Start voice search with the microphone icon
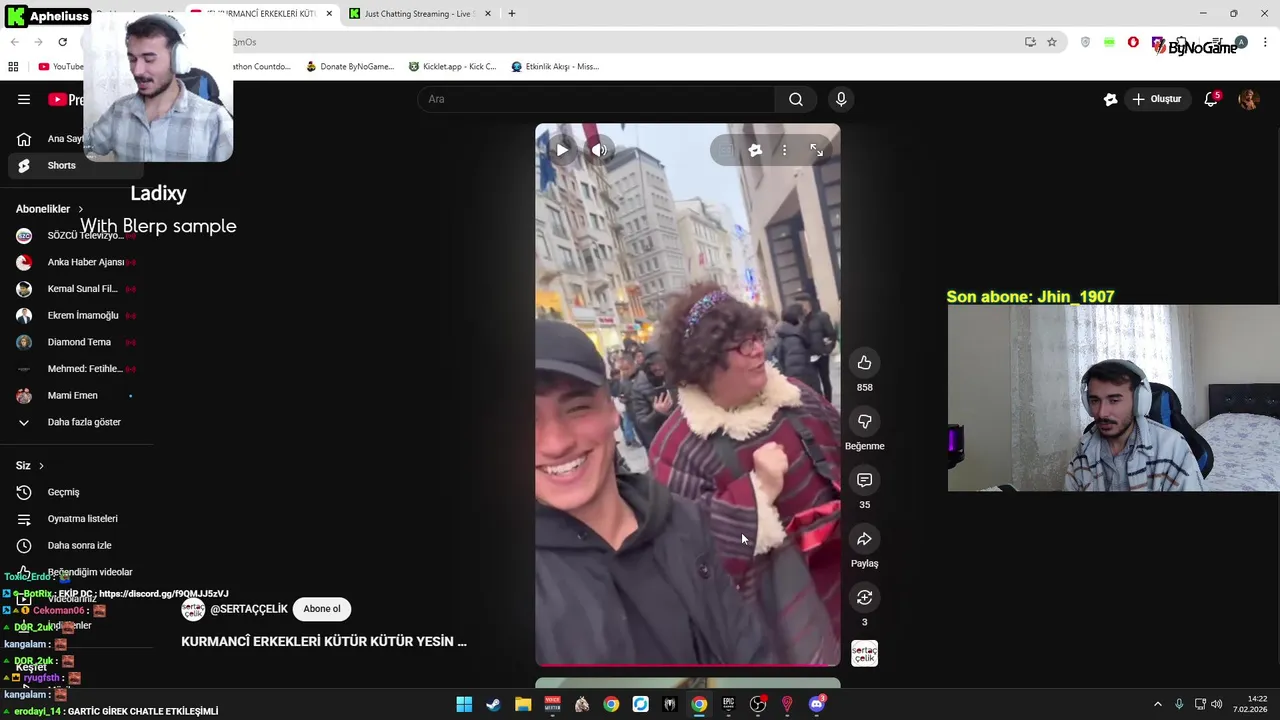This screenshot has width=1280, height=720. pyautogui.click(x=841, y=99)
